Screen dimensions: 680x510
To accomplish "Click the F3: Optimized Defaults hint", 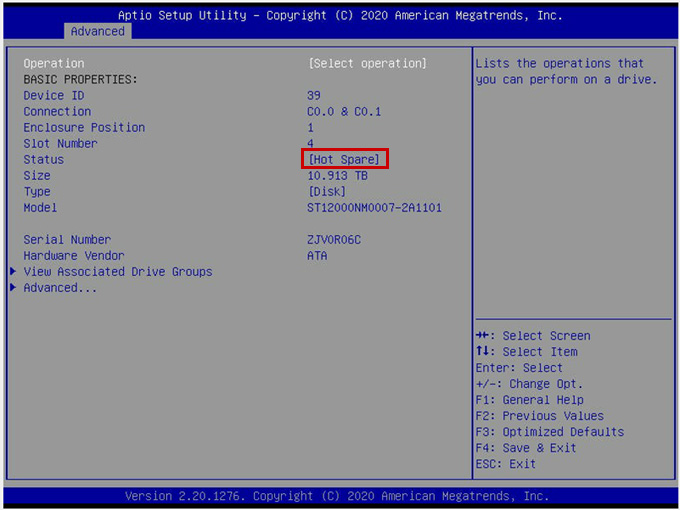I will tap(549, 431).
